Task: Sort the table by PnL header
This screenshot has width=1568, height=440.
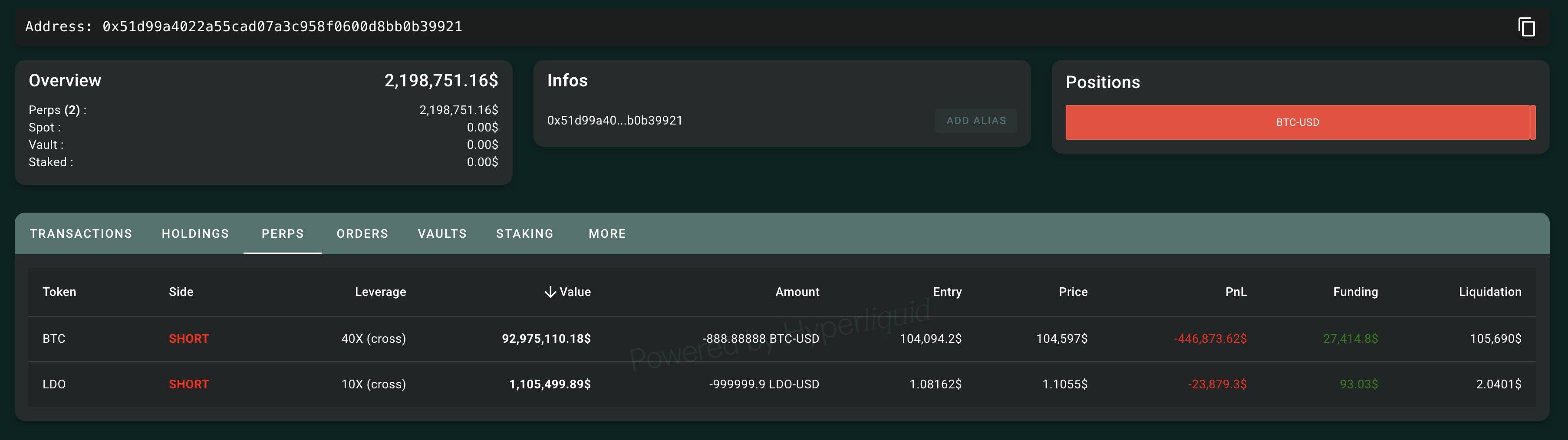Action: point(1235,292)
